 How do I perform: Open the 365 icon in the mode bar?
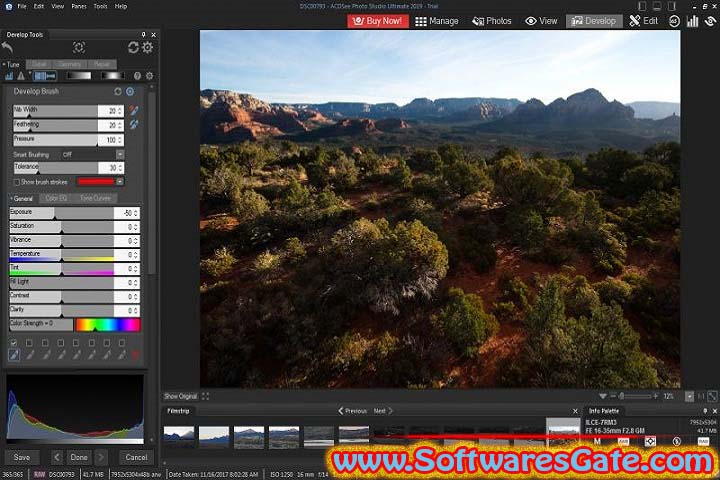pos(674,21)
